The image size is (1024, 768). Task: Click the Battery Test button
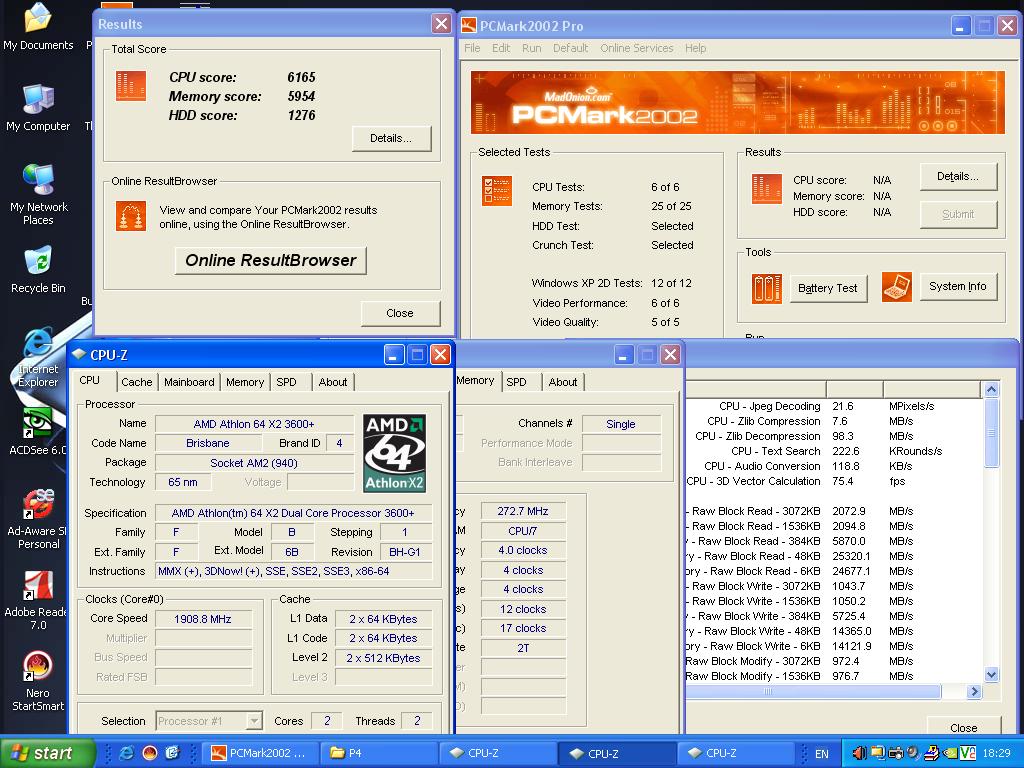pos(827,289)
